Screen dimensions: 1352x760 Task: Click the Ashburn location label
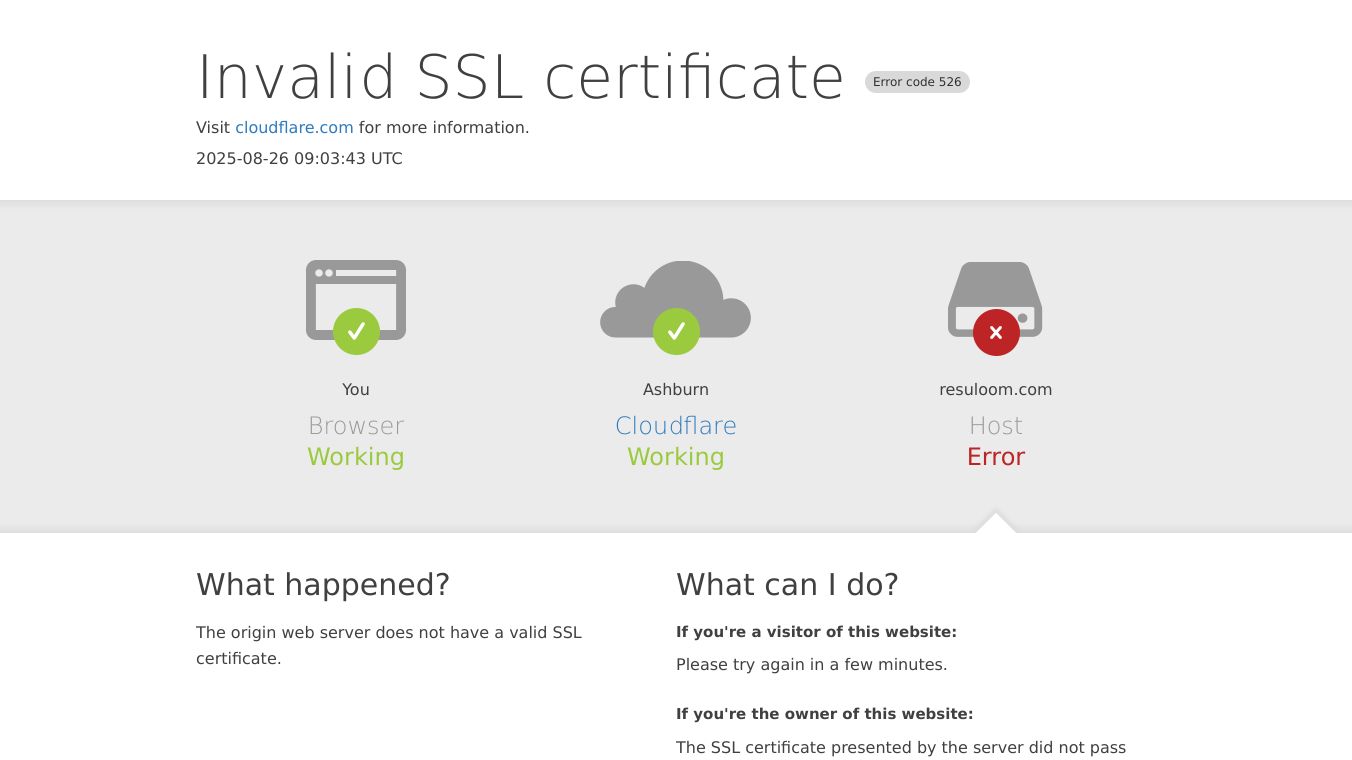pyautogui.click(x=676, y=390)
